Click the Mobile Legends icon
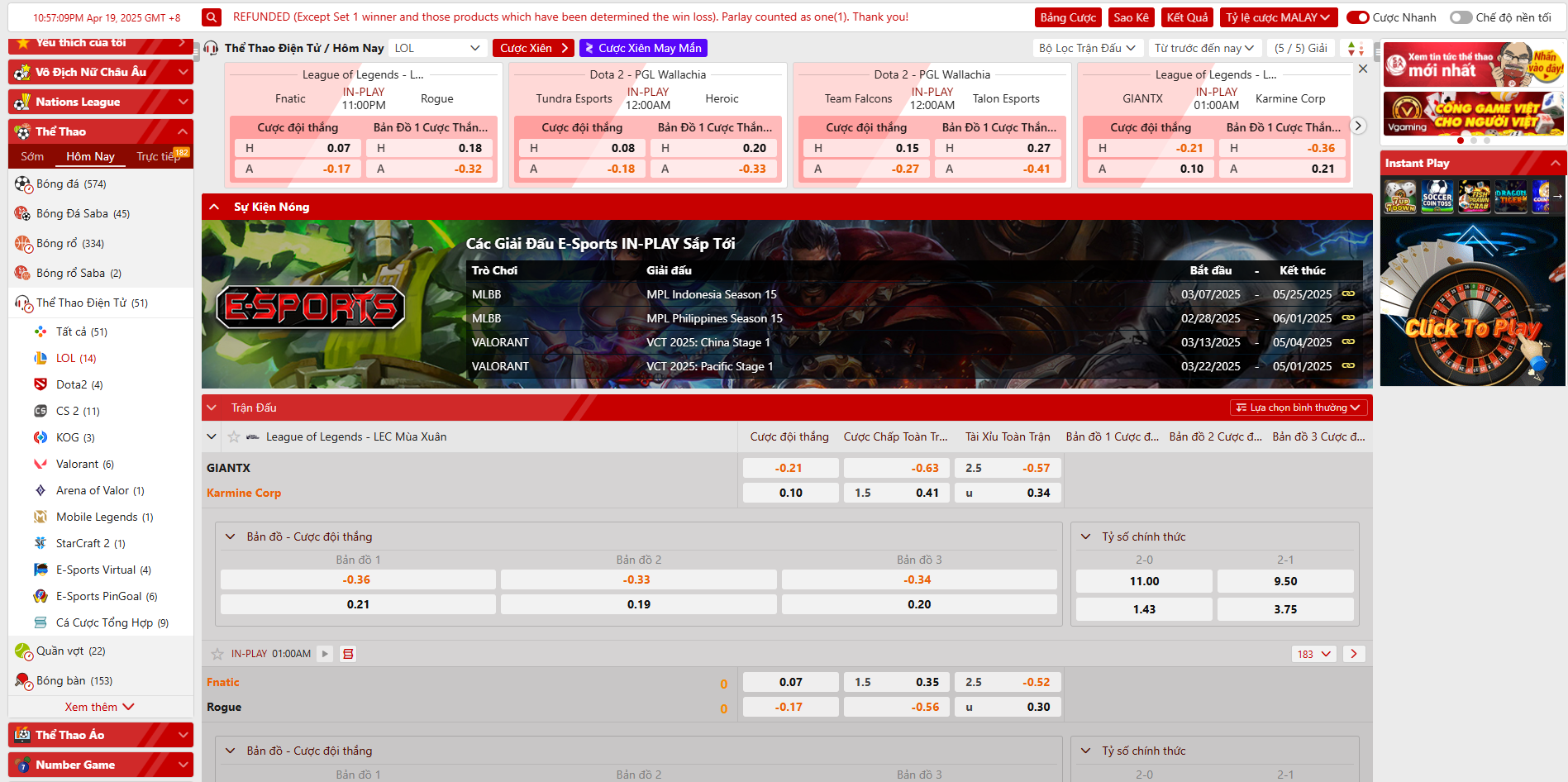The height and width of the screenshot is (782, 1568). (41, 517)
